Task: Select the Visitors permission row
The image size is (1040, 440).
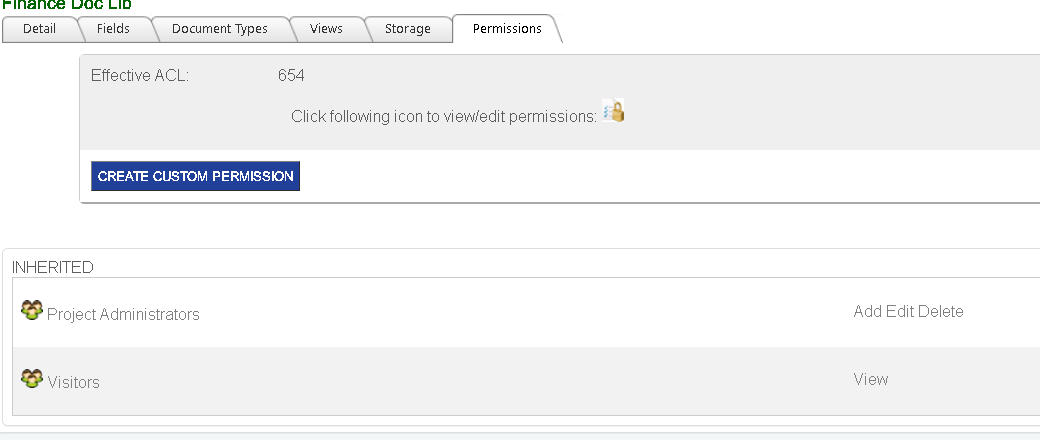Action: click(x=526, y=381)
